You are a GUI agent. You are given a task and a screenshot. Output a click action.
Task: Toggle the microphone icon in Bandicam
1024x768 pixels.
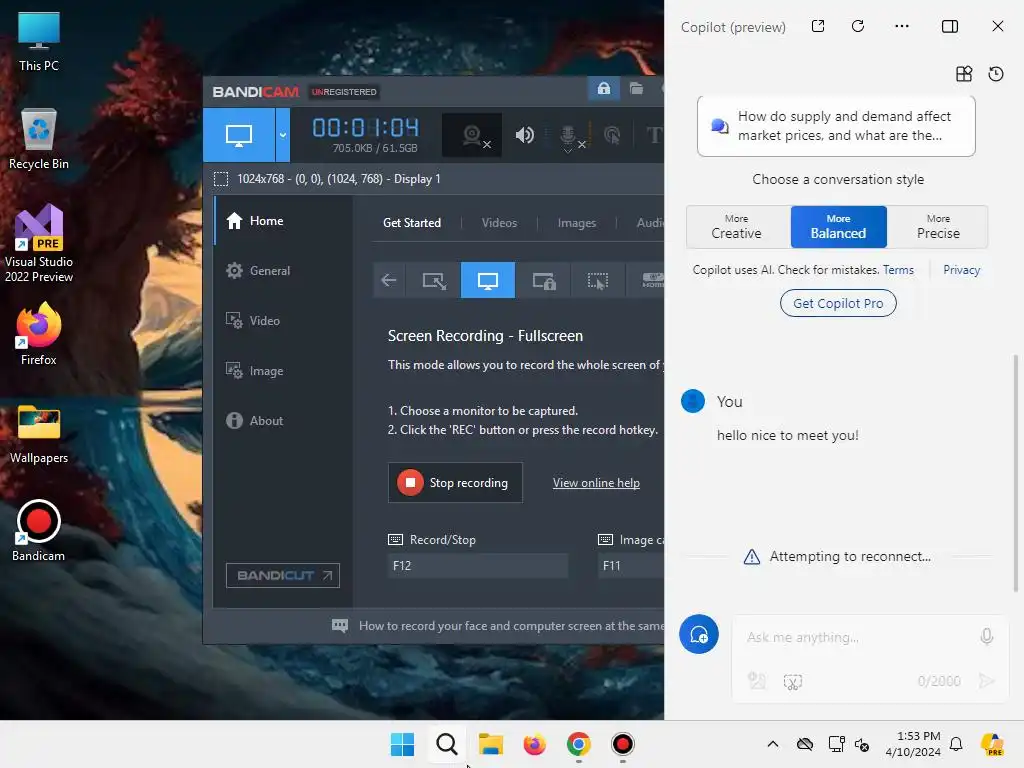tap(568, 136)
